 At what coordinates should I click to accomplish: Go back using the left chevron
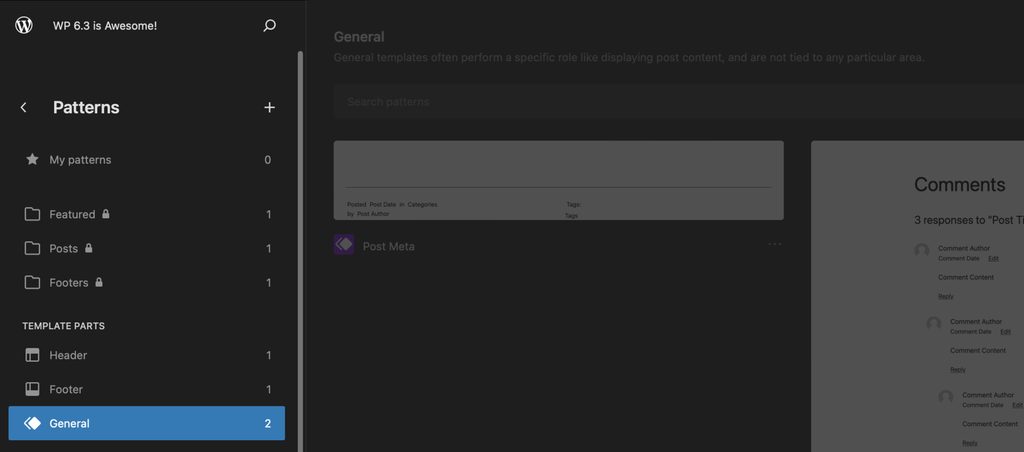pyautogui.click(x=24, y=108)
